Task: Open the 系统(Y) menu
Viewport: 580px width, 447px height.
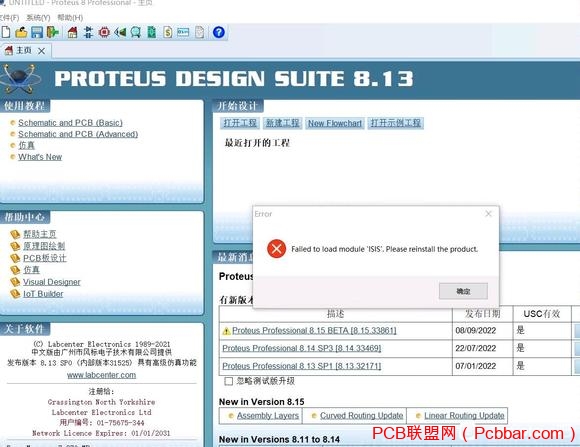Action: [38, 18]
